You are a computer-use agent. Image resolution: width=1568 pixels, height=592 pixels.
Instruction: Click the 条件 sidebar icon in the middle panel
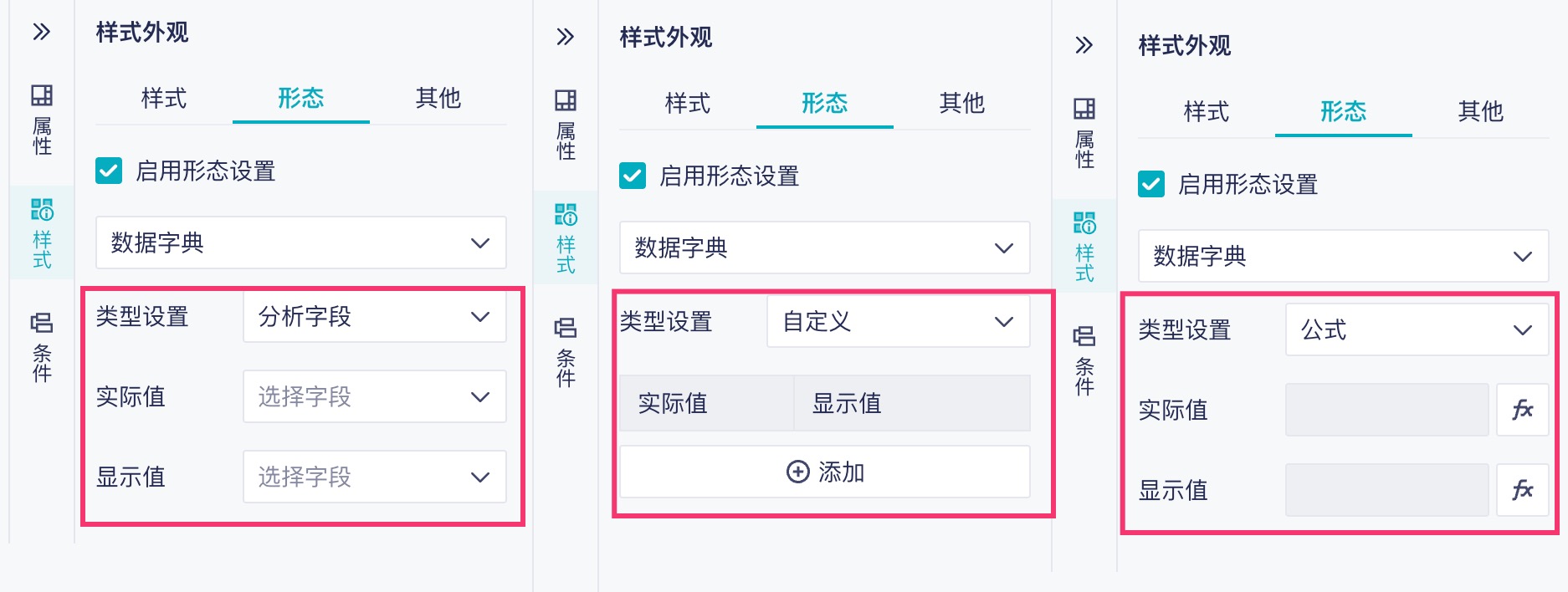[x=566, y=352]
